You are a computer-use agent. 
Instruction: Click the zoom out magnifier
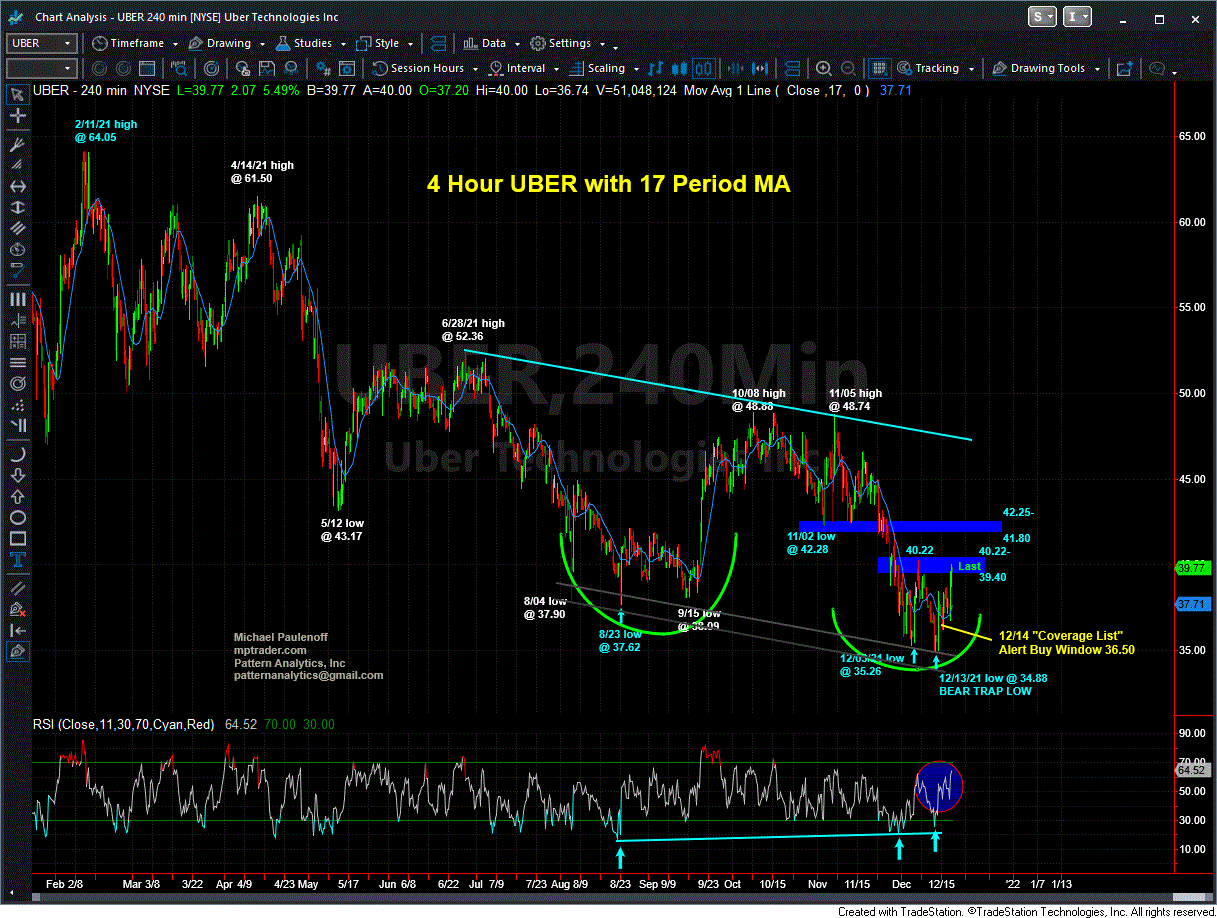coord(846,69)
